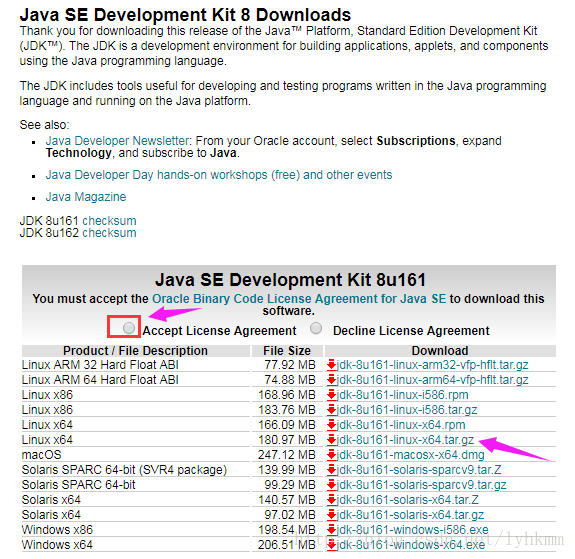Select the Accept License Agreement radio button
Image resolution: width=575 pixels, height=559 pixels.
point(129,328)
